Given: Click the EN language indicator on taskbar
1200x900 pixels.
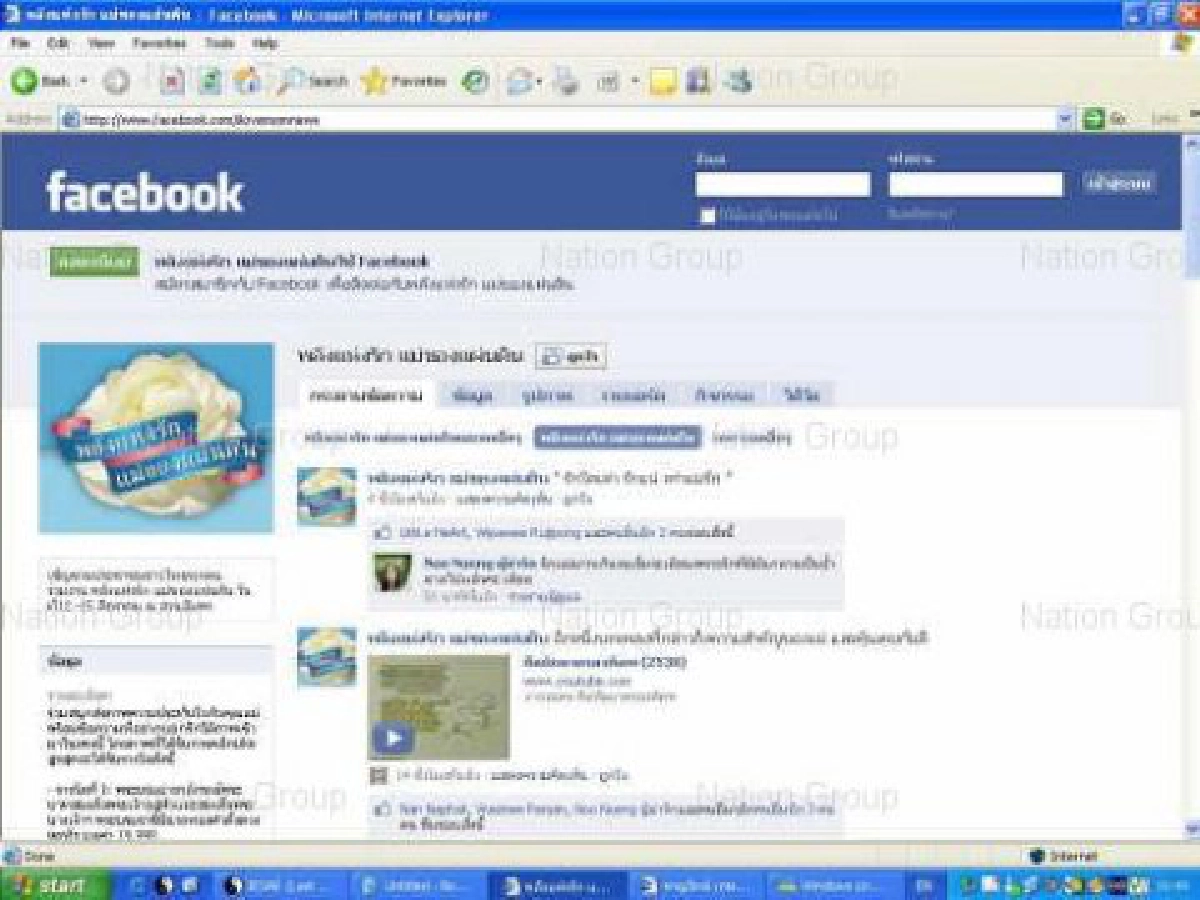Looking at the screenshot, I should 922,885.
